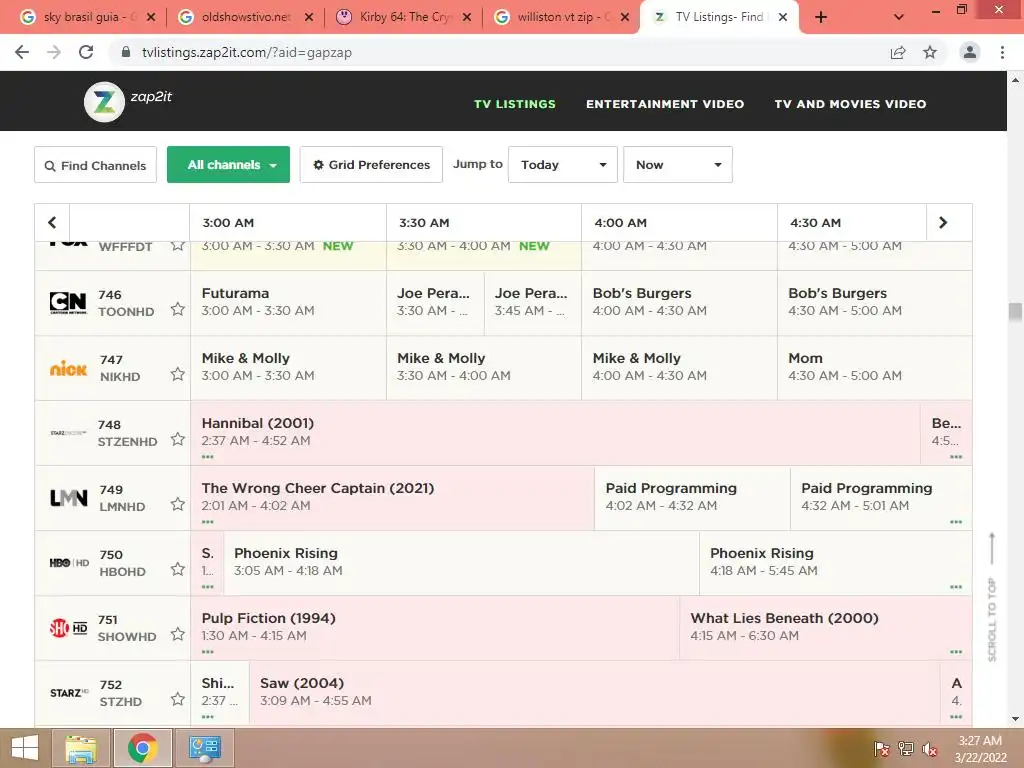Expand details dots under Hannibal (2001)
The image size is (1024, 768).
tap(208, 456)
